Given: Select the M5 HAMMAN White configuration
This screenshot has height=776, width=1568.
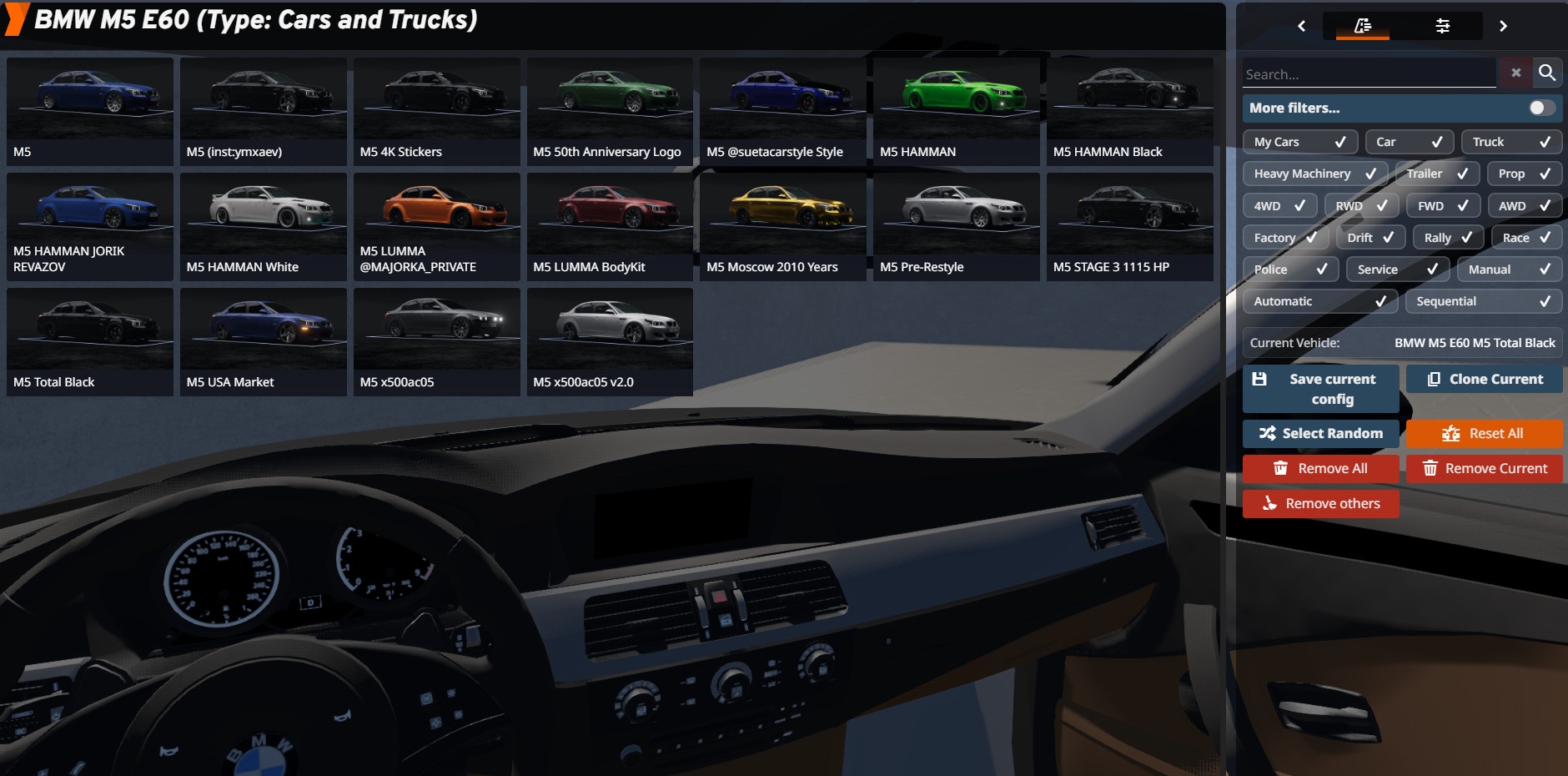Looking at the screenshot, I should point(264,227).
